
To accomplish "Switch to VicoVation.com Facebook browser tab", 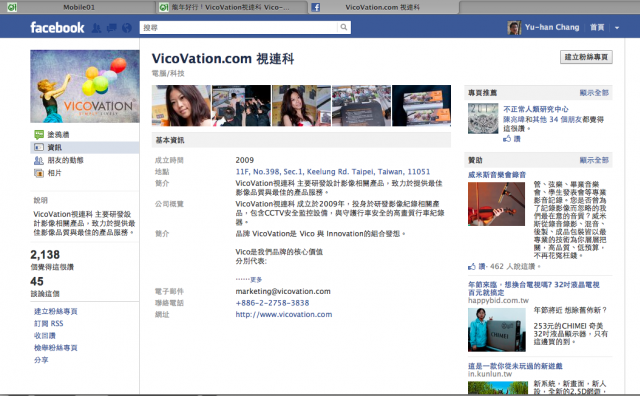I will pyautogui.click(x=382, y=7).
